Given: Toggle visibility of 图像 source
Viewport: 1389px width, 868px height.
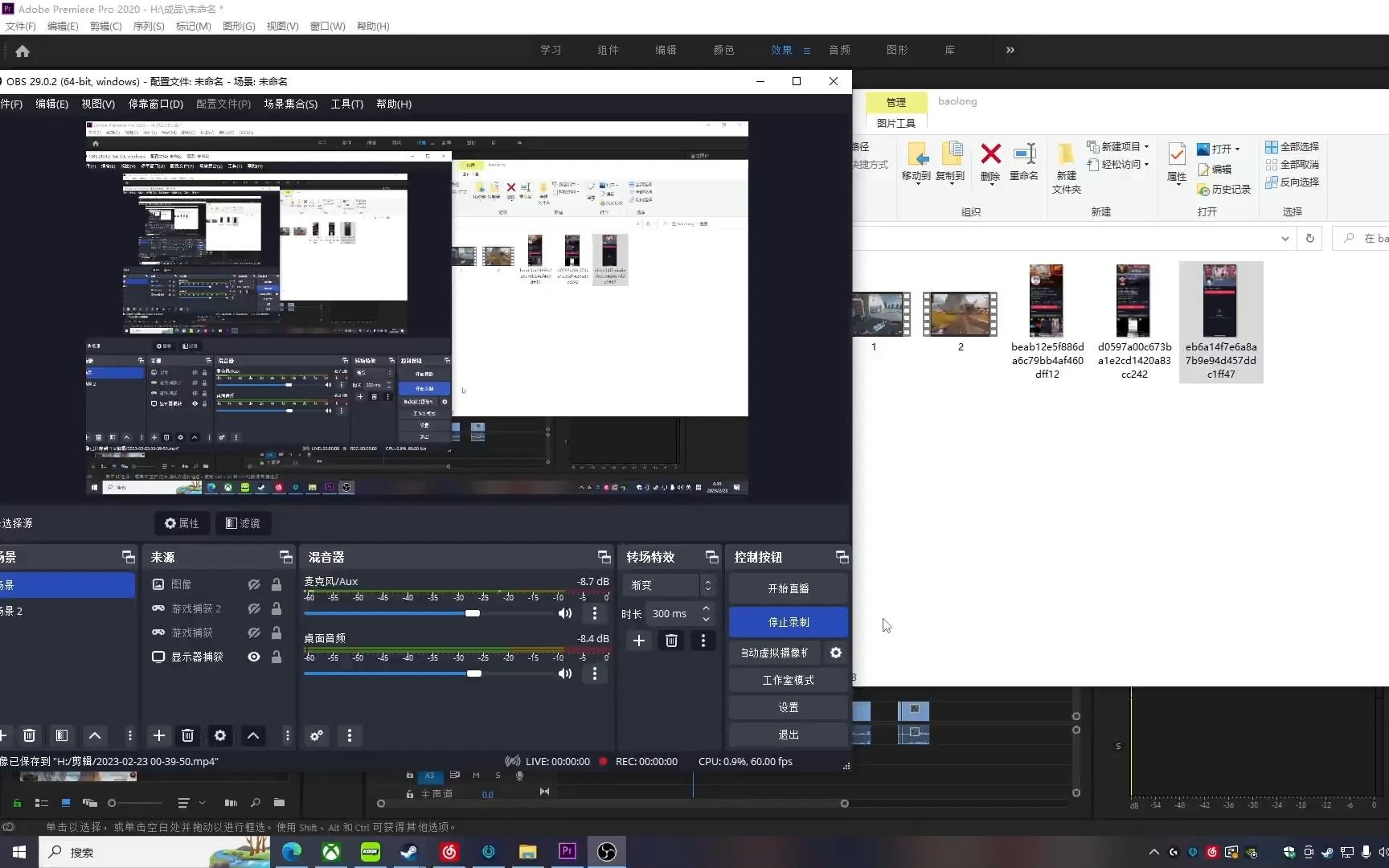Looking at the screenshot, I should [x=254, y=584].
